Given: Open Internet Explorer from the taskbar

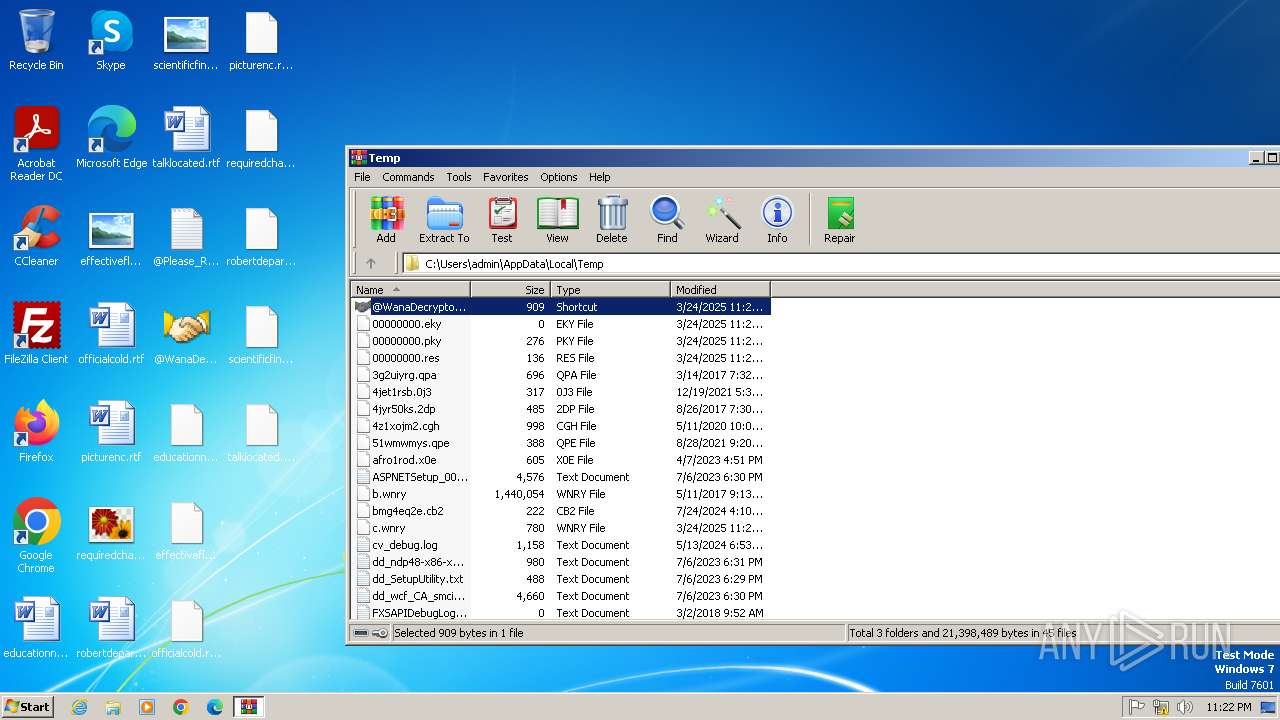Looking at the screenshot, I should coord(79,707).
